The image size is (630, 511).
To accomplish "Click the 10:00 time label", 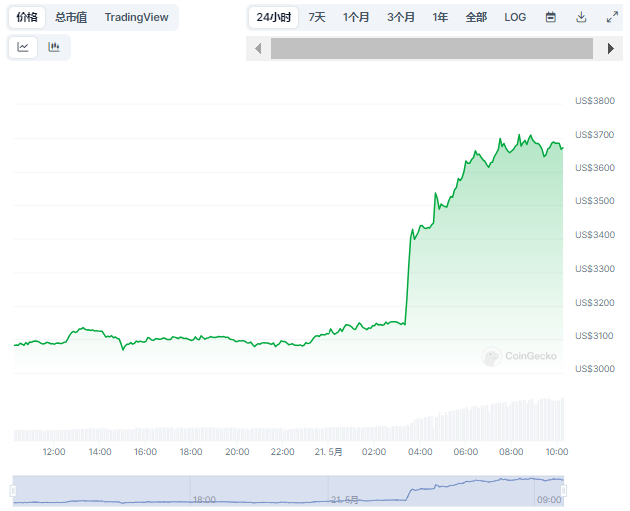I will 556,452.
